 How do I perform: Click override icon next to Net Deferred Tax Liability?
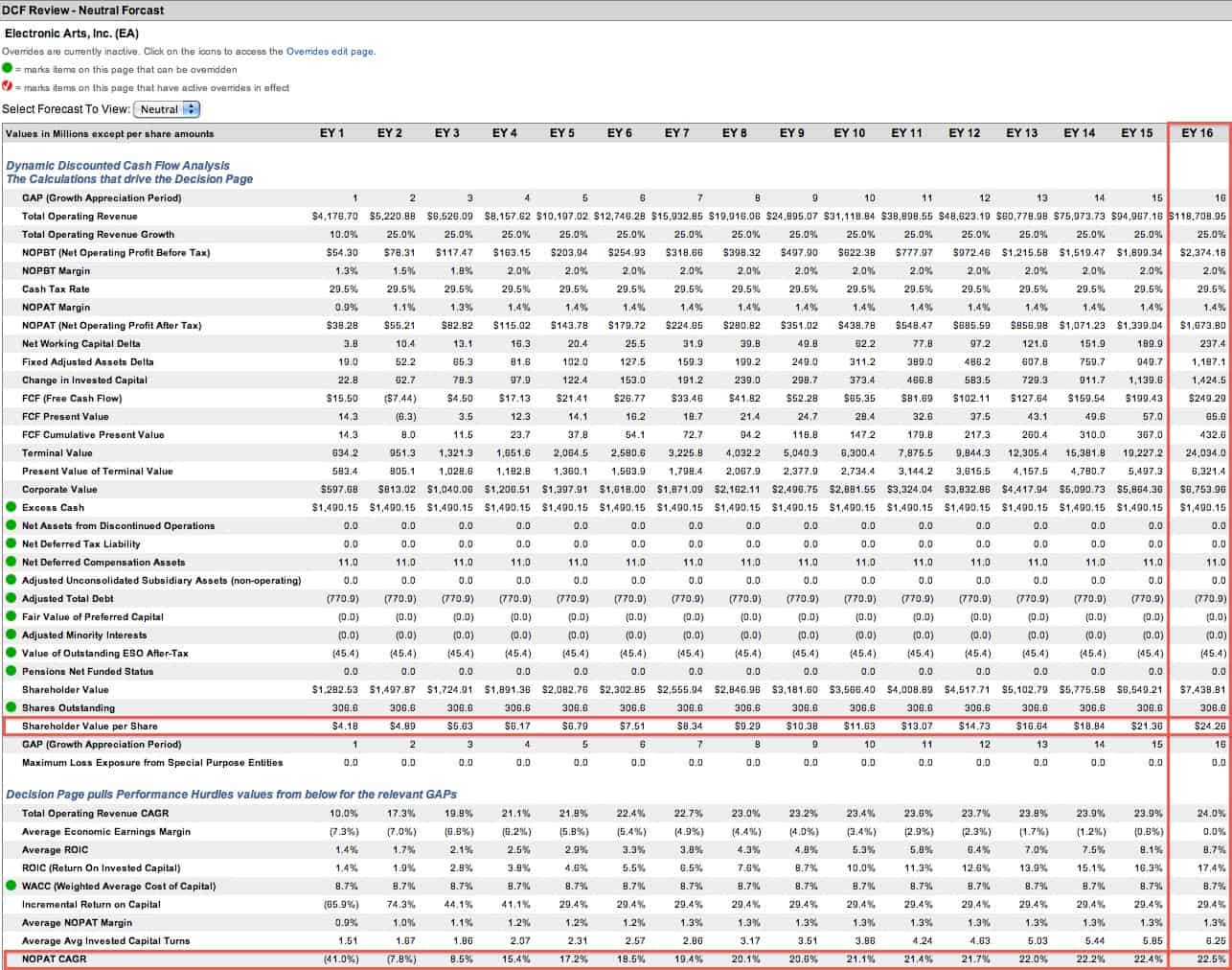(x=11, y=543)
